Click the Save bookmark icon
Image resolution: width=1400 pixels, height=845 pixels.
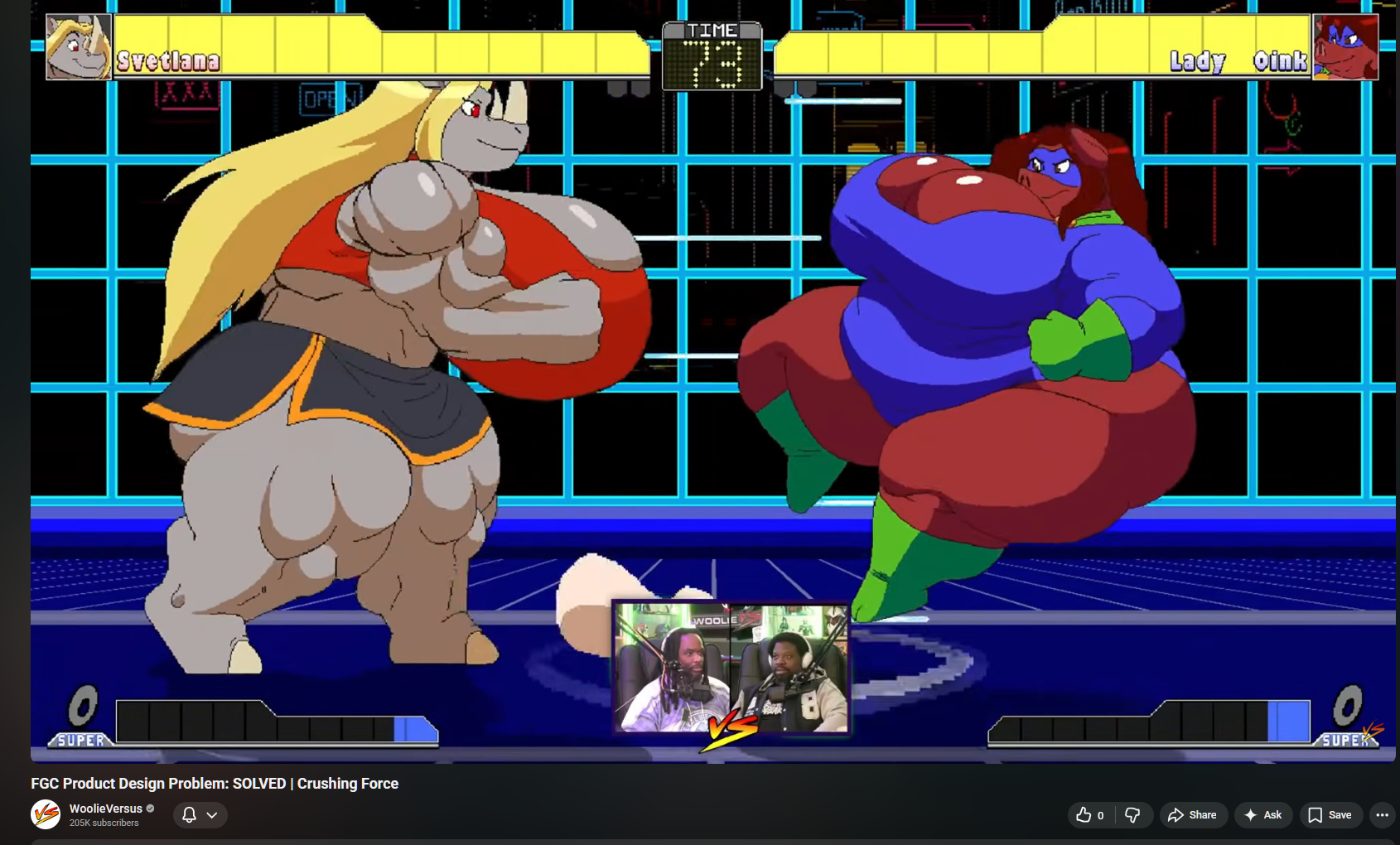pos(1315,815)
